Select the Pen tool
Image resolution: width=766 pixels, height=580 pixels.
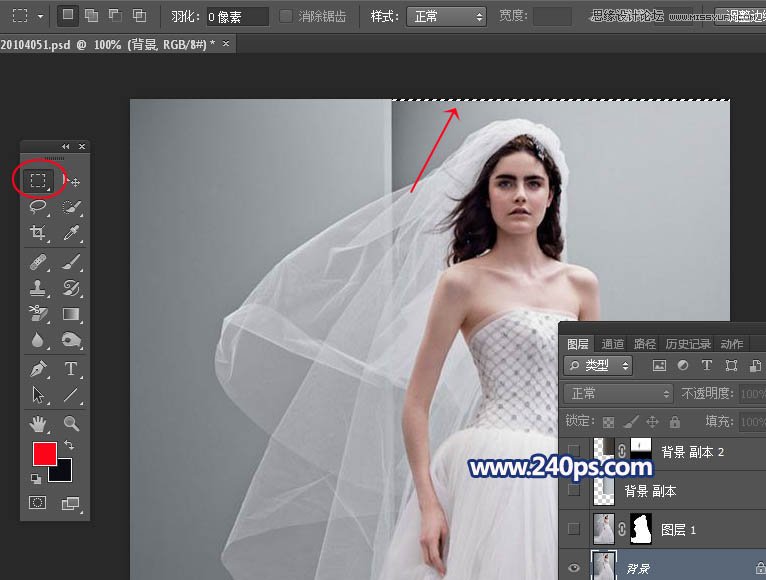tap(38, 368)
